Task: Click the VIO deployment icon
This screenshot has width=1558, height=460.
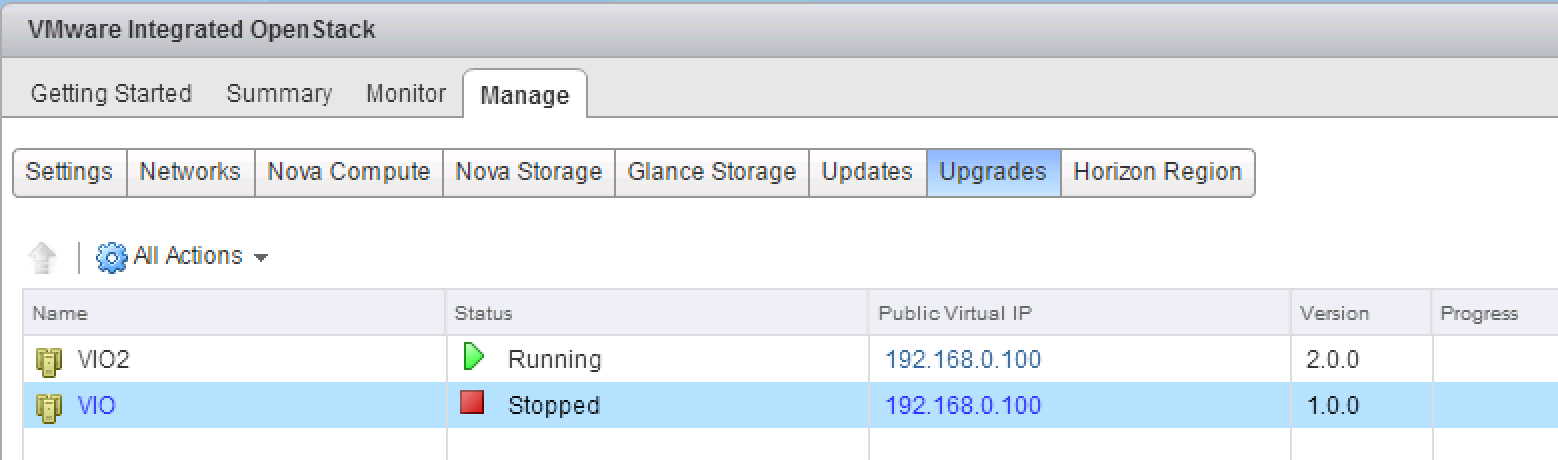Action: click(49, 406)
